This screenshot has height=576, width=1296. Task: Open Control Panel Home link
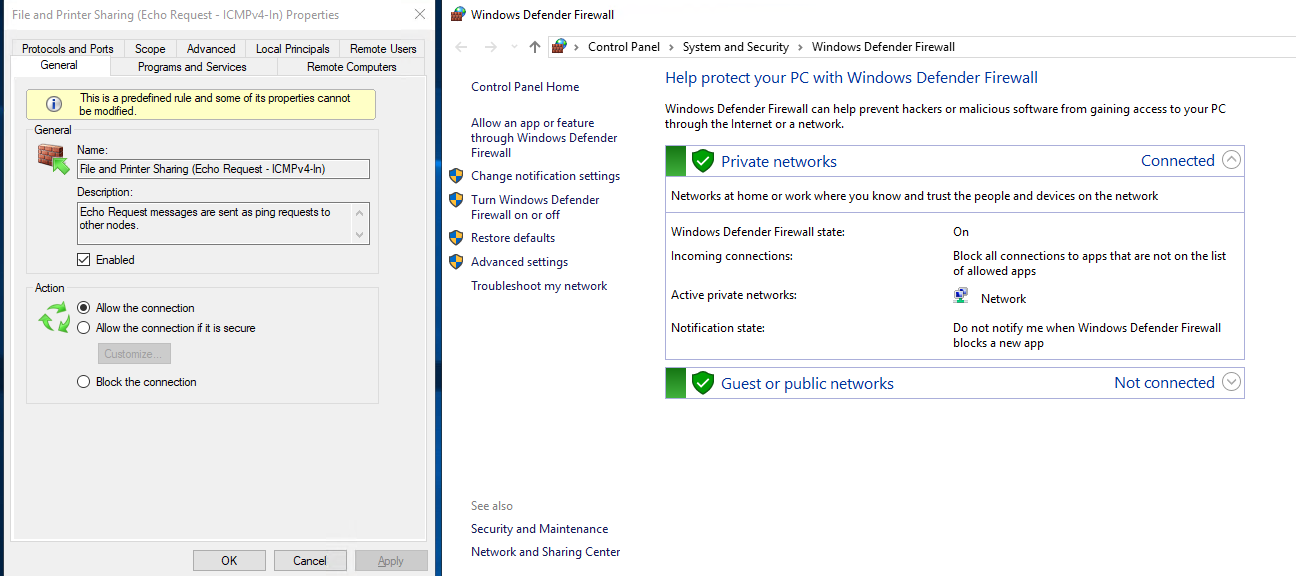525,87
